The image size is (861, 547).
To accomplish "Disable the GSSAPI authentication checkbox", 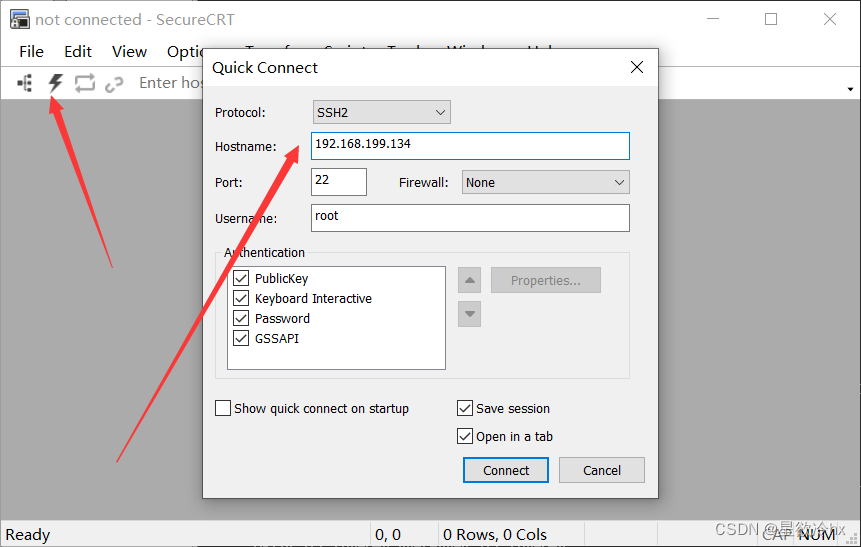I will [241, 338].
